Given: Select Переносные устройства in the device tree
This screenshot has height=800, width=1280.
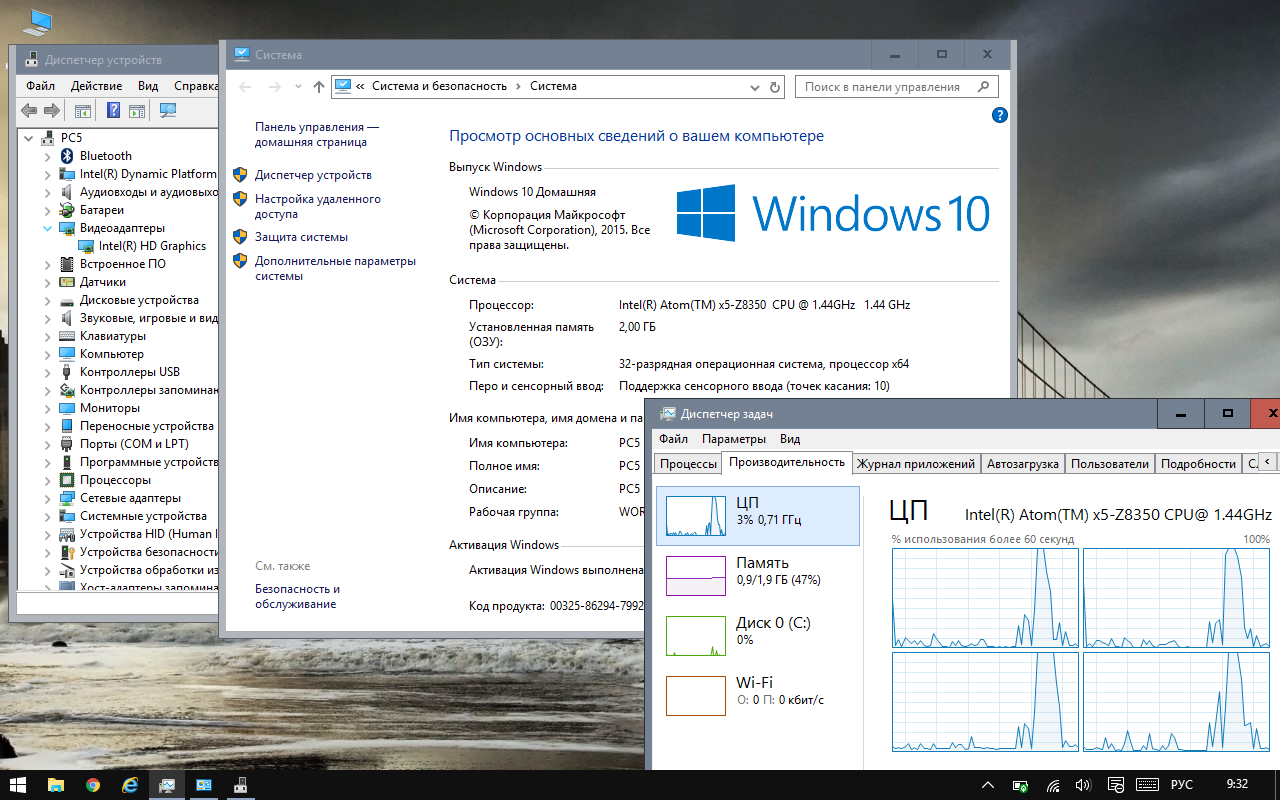Looking at the screenshot, I should tap(147, 426).
